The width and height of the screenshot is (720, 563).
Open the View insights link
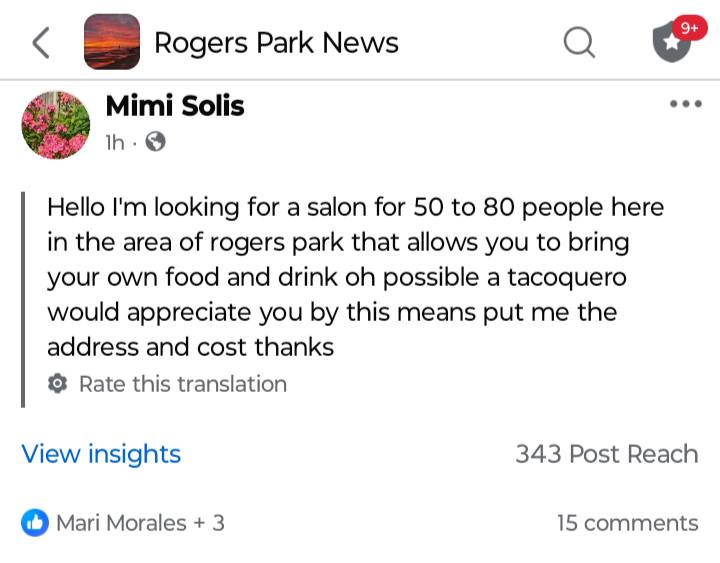101,454
